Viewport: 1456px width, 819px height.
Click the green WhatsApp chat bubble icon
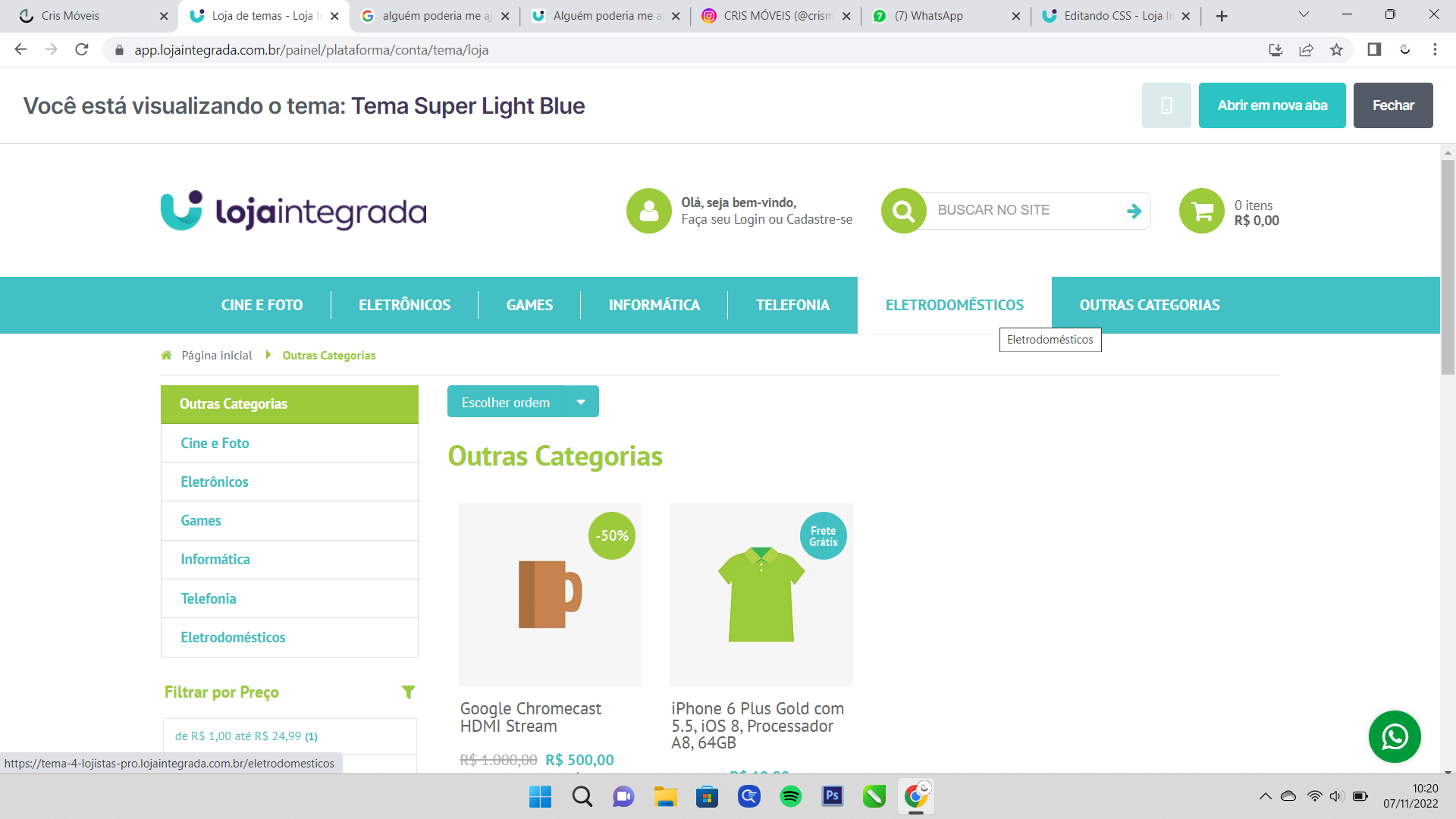coord(1394,736)
